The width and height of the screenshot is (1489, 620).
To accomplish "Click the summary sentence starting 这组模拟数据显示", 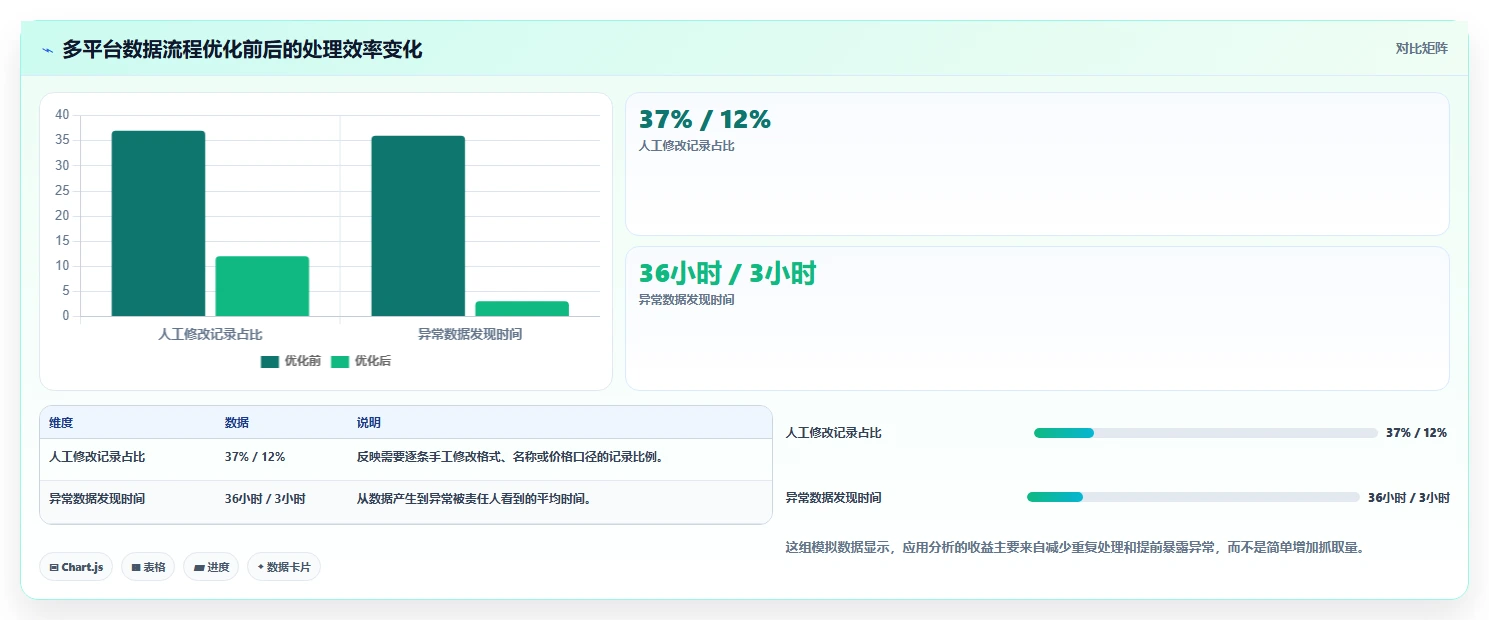I will (x=1075, y=547).
